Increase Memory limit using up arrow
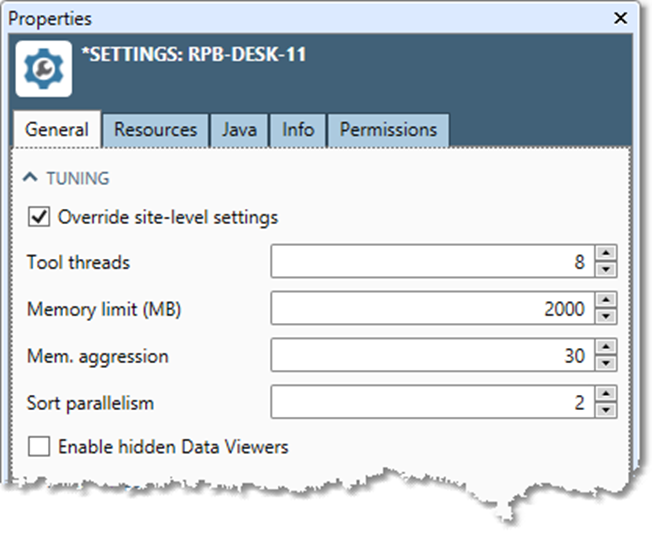This screenshot has width=652, height=533. click(605, 302)
